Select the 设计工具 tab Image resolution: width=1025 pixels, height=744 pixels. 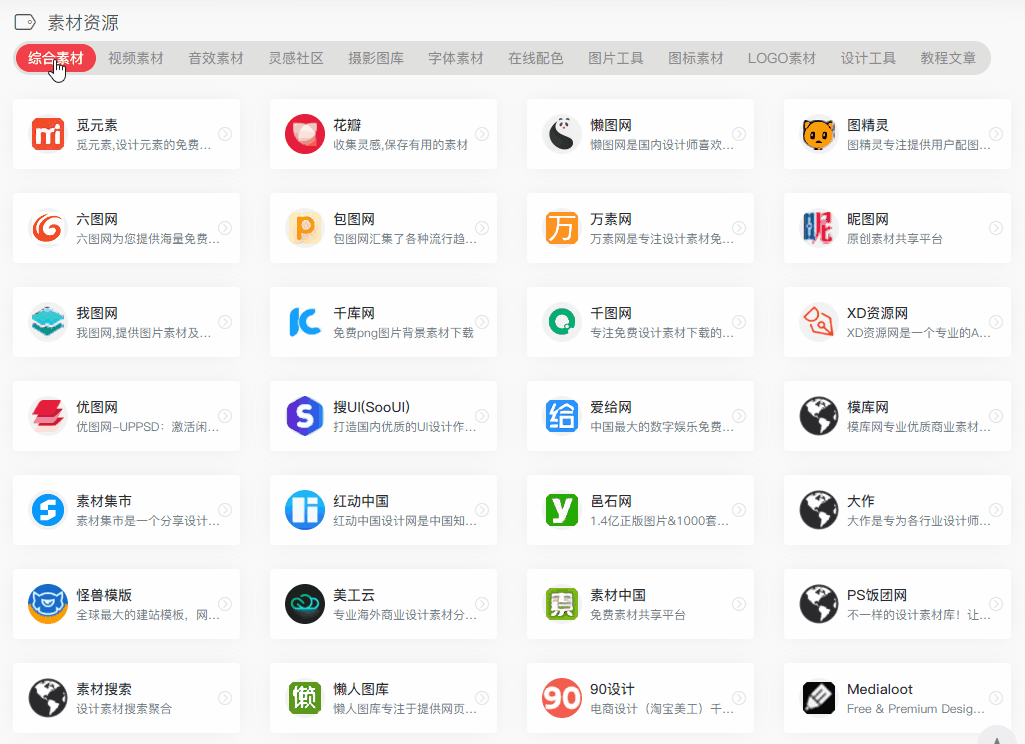click(x=868, y=58)
